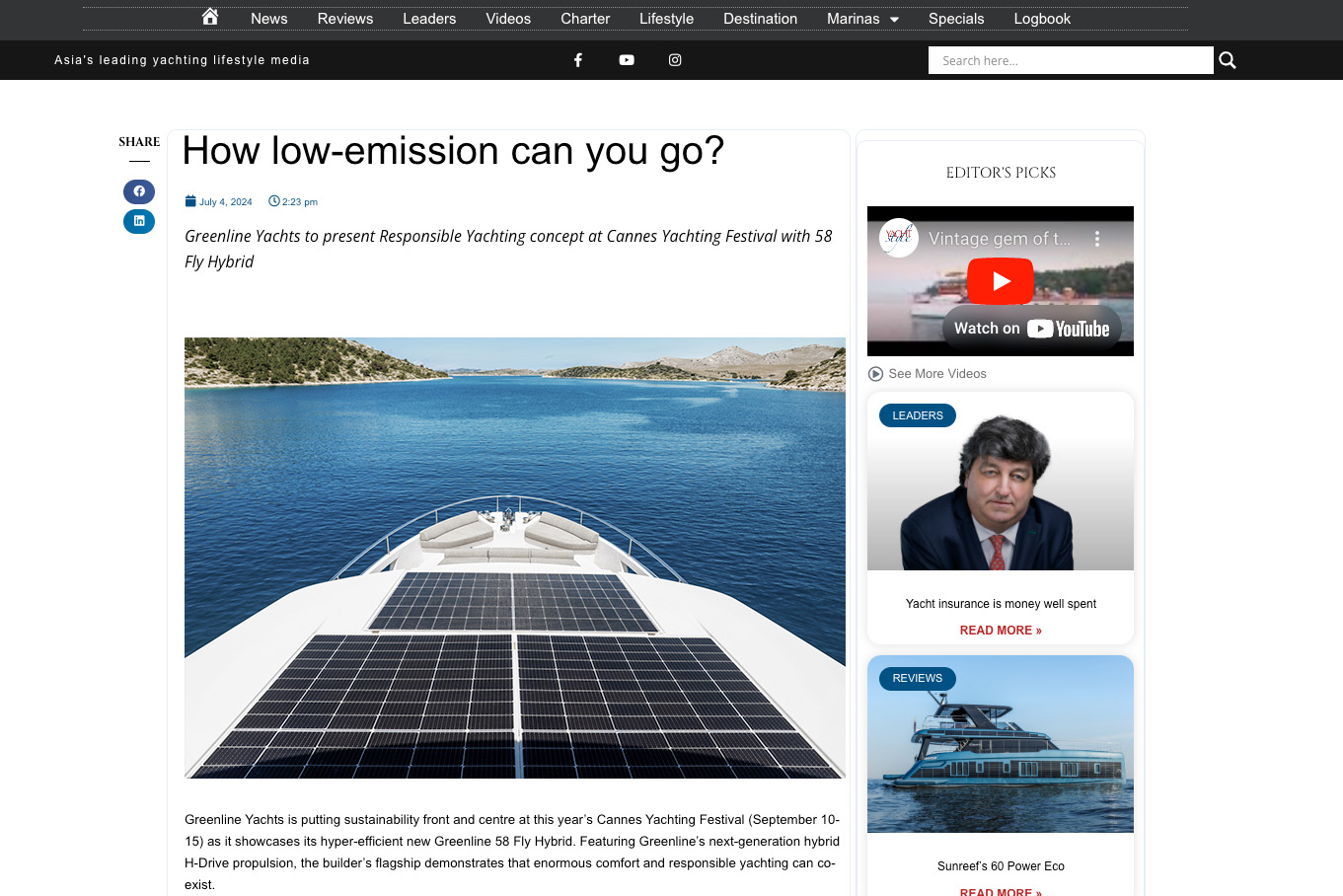Image resolution: width=1343 pixels, height=896 pixels.
Task: Go to the Home page icon
Action: tap(210, 17)
